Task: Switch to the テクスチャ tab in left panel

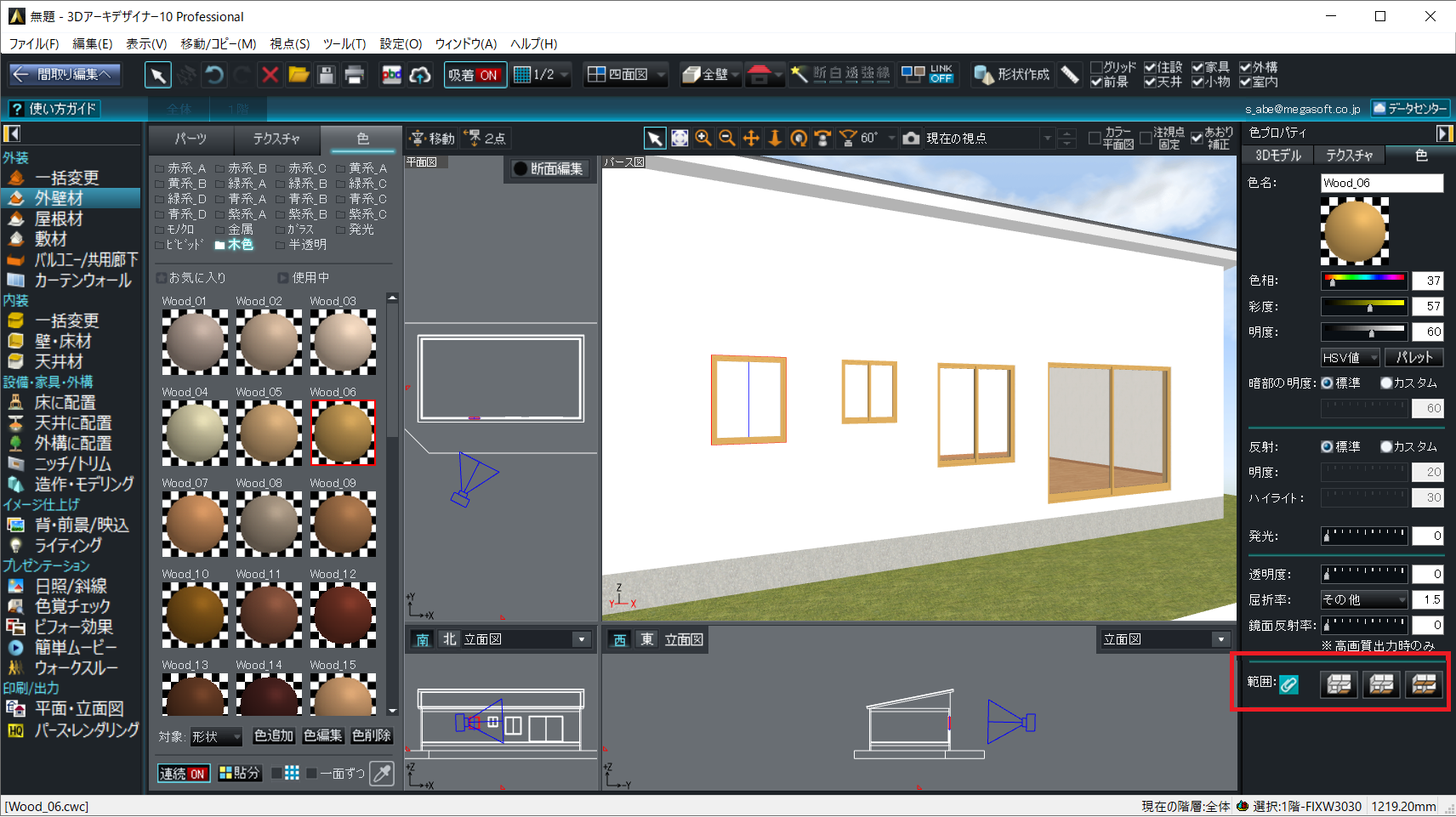Action: click(276, 139)
